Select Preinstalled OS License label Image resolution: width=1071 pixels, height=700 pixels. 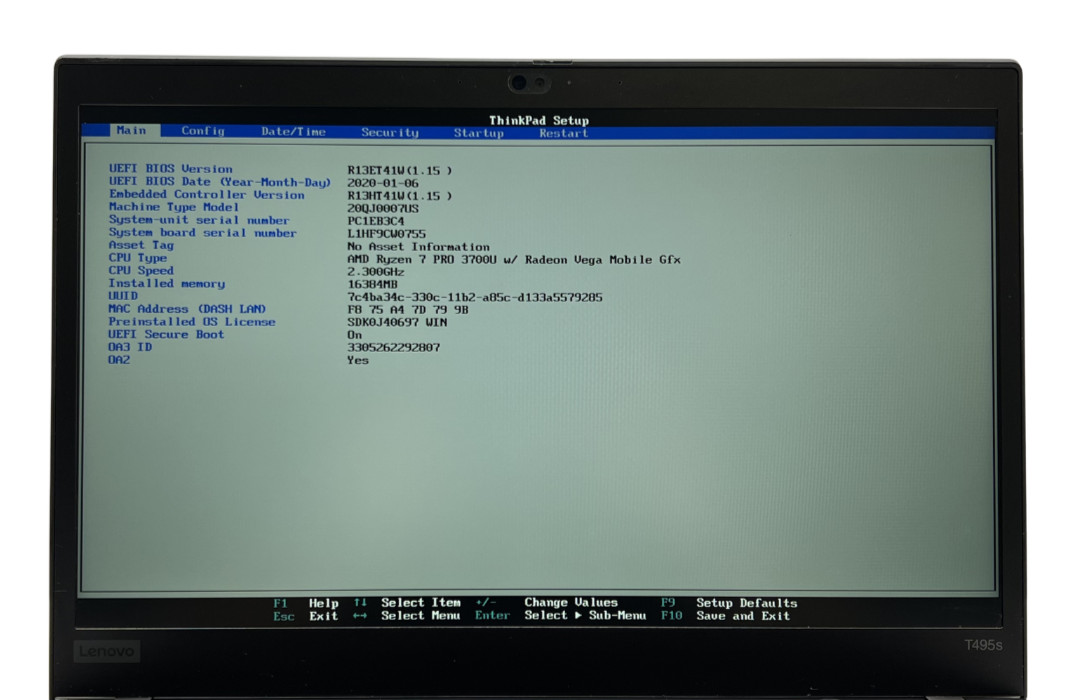pyautogui.click(x=192, y=321)
